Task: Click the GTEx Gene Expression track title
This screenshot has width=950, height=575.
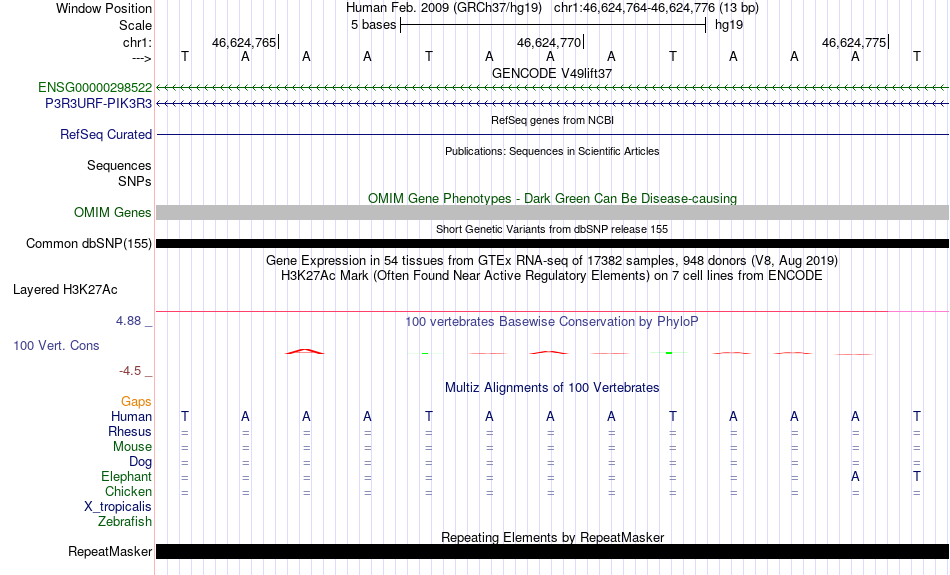Action: tap(552, 261)
